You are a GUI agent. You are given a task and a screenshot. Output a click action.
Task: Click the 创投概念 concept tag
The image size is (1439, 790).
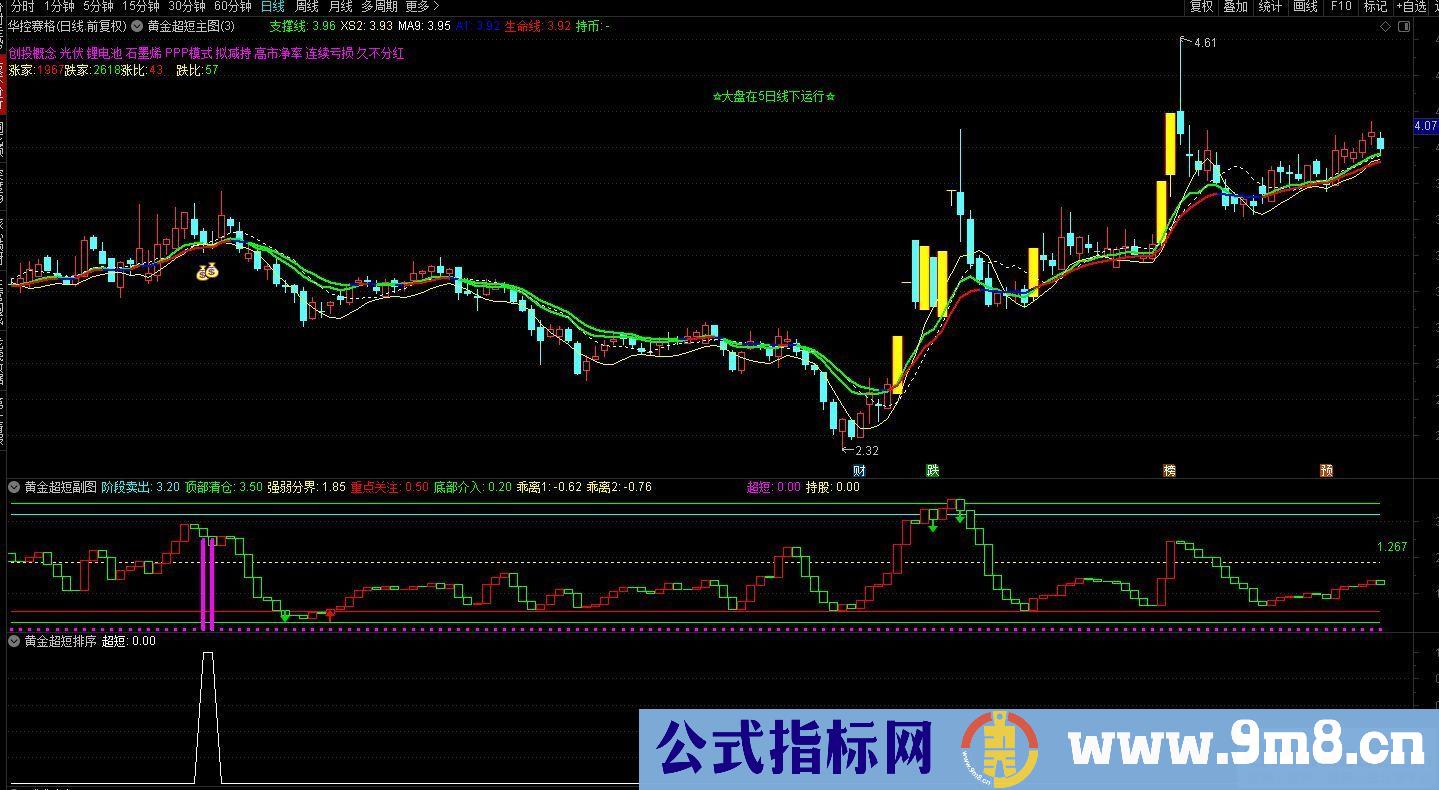32,53
